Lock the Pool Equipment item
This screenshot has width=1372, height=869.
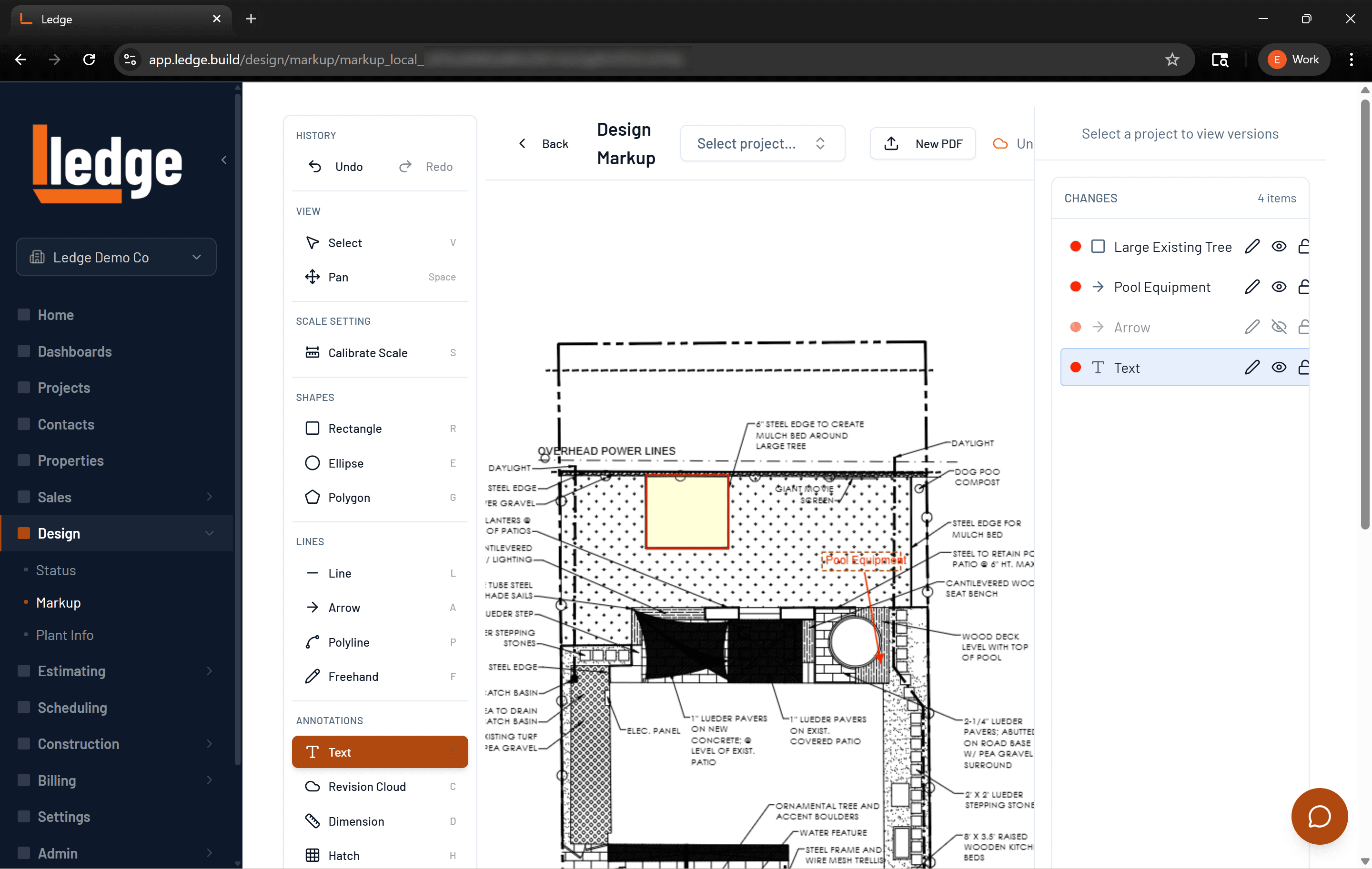1303,287
